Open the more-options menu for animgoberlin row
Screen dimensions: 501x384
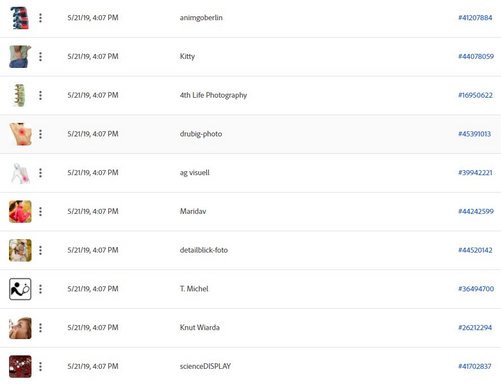40,18
